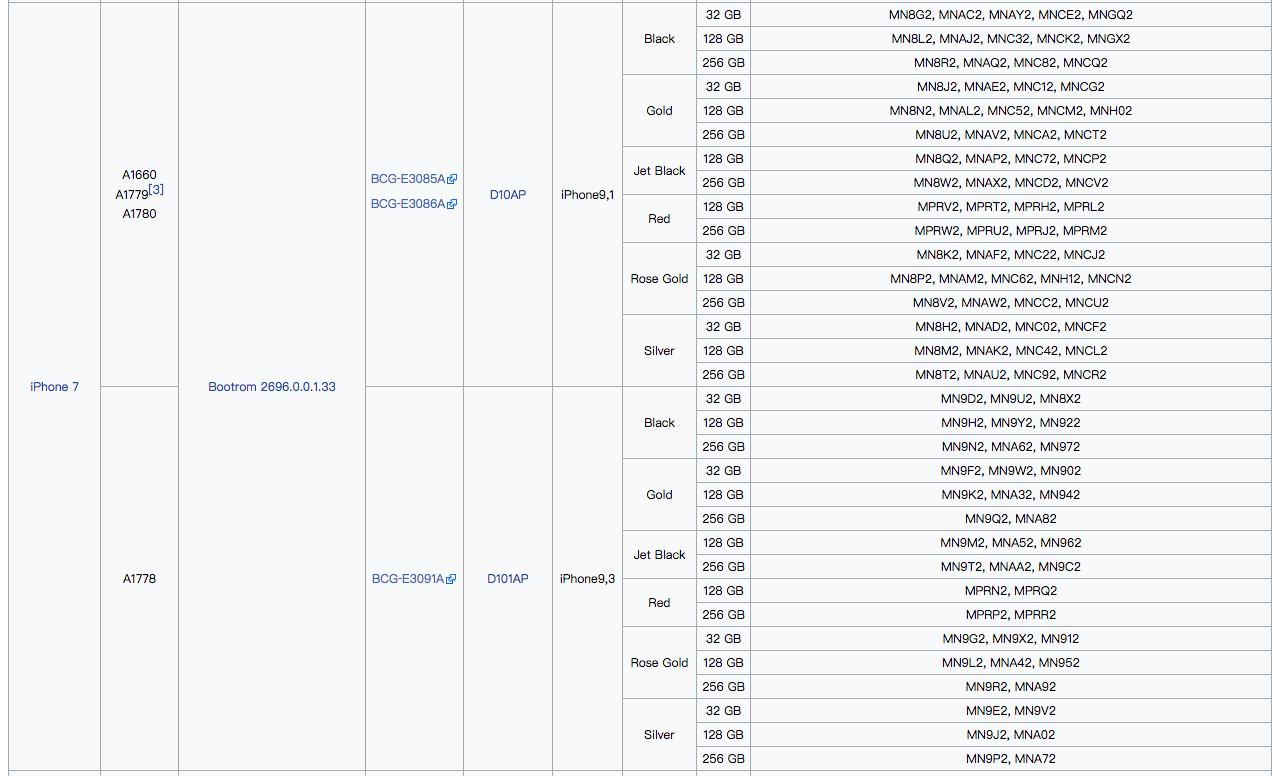Screen dimensions: 1281x776
Task: Click the cell containing MN9Q2, MNA82
Action: pyautogui.click(x=1010, y=519)
